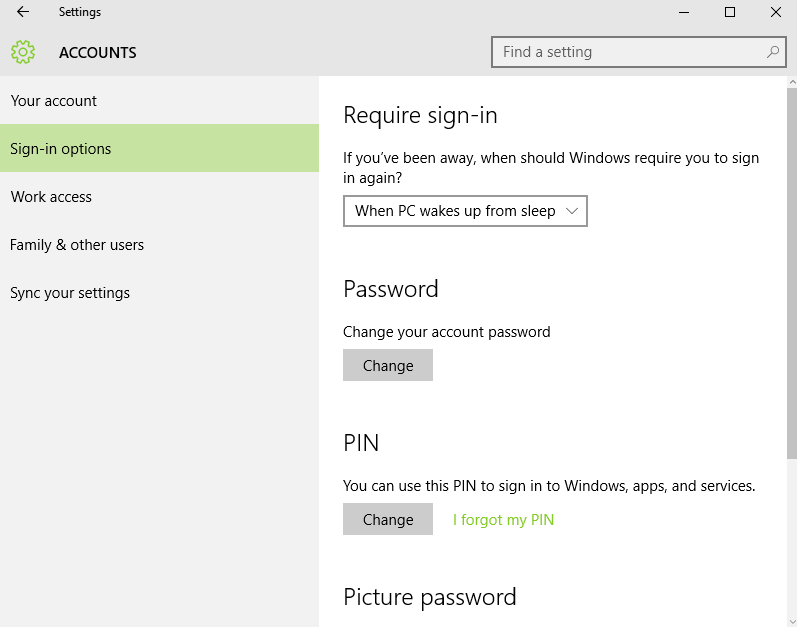Go back with the back arrow

pos(23,12)
